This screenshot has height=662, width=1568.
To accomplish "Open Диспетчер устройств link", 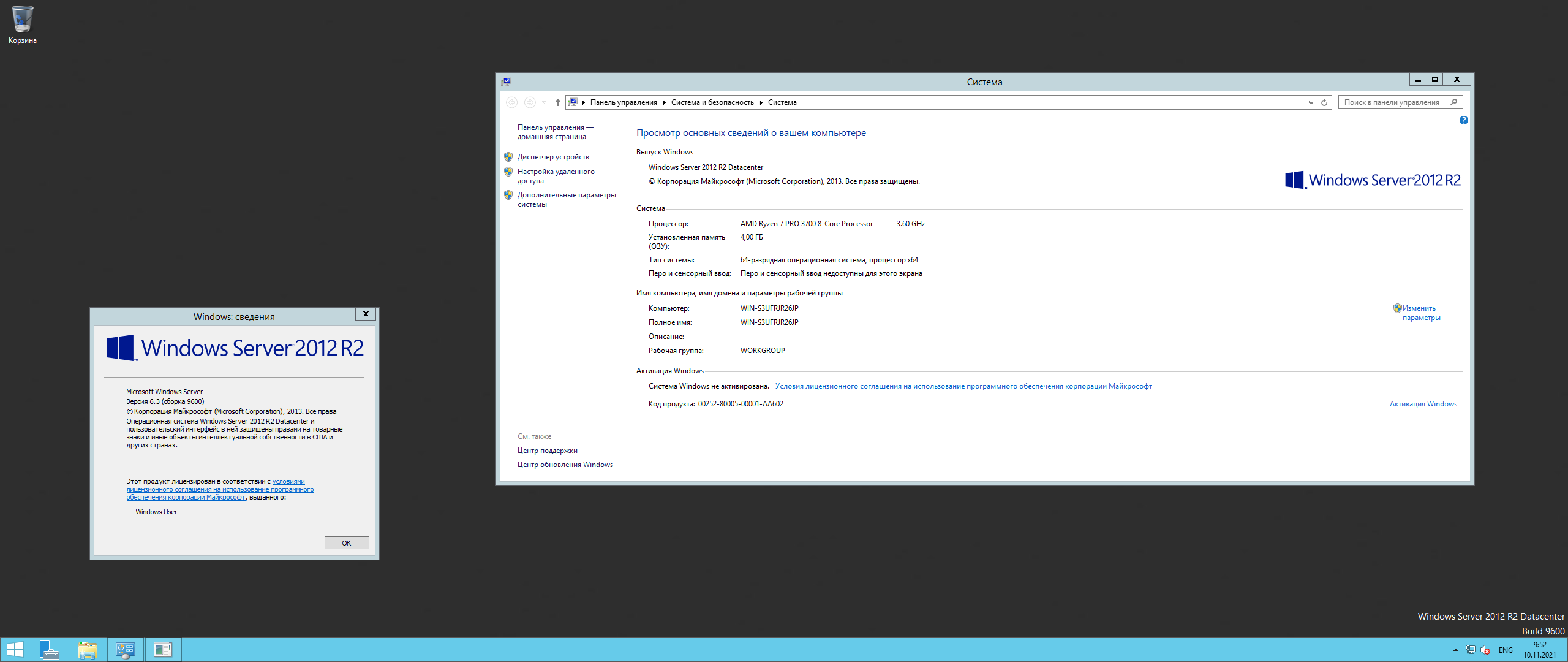I will coord(553,157).
